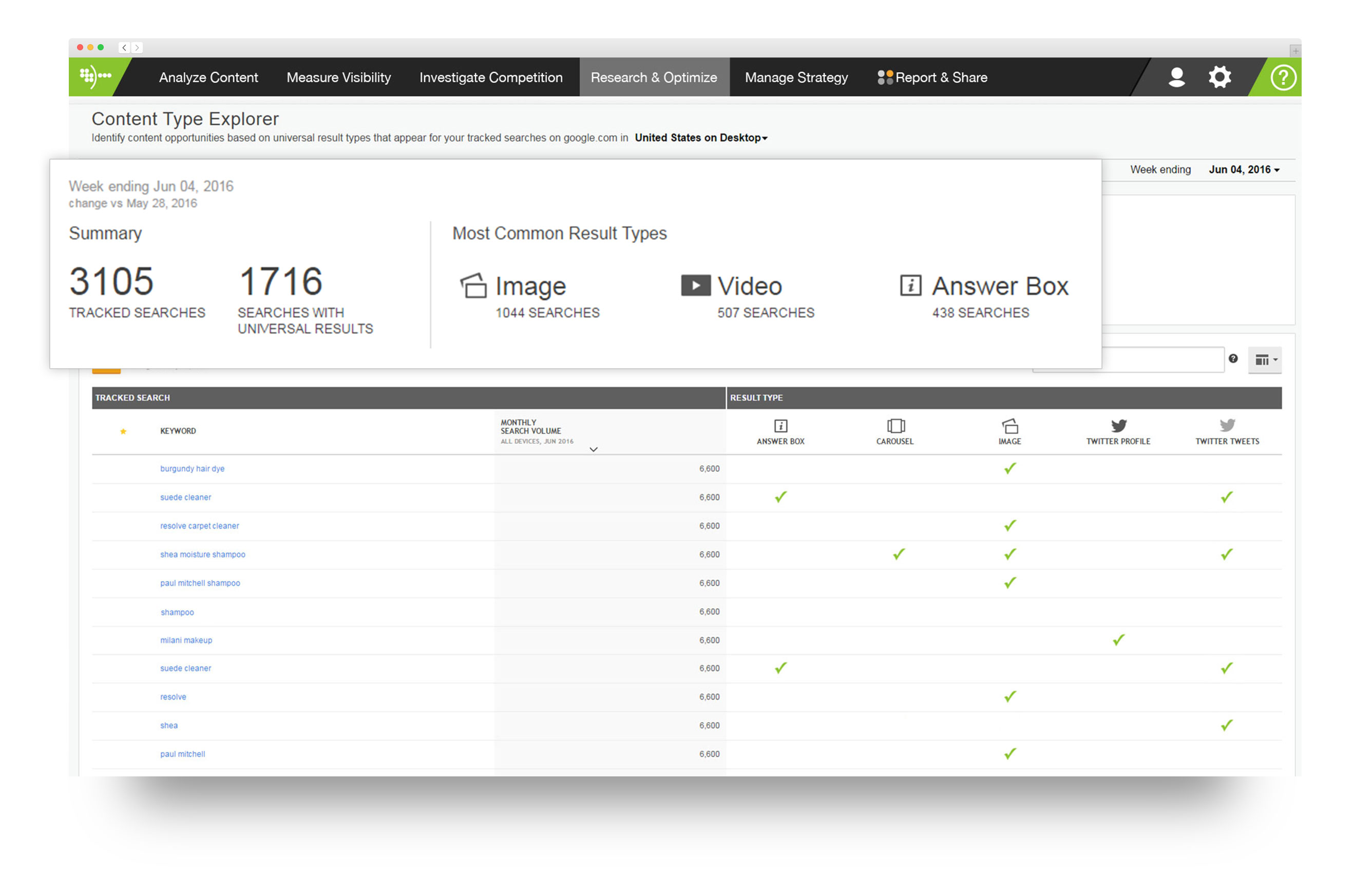Open the shampoo keyword link
1372x895 pixels.
(177, 612)
